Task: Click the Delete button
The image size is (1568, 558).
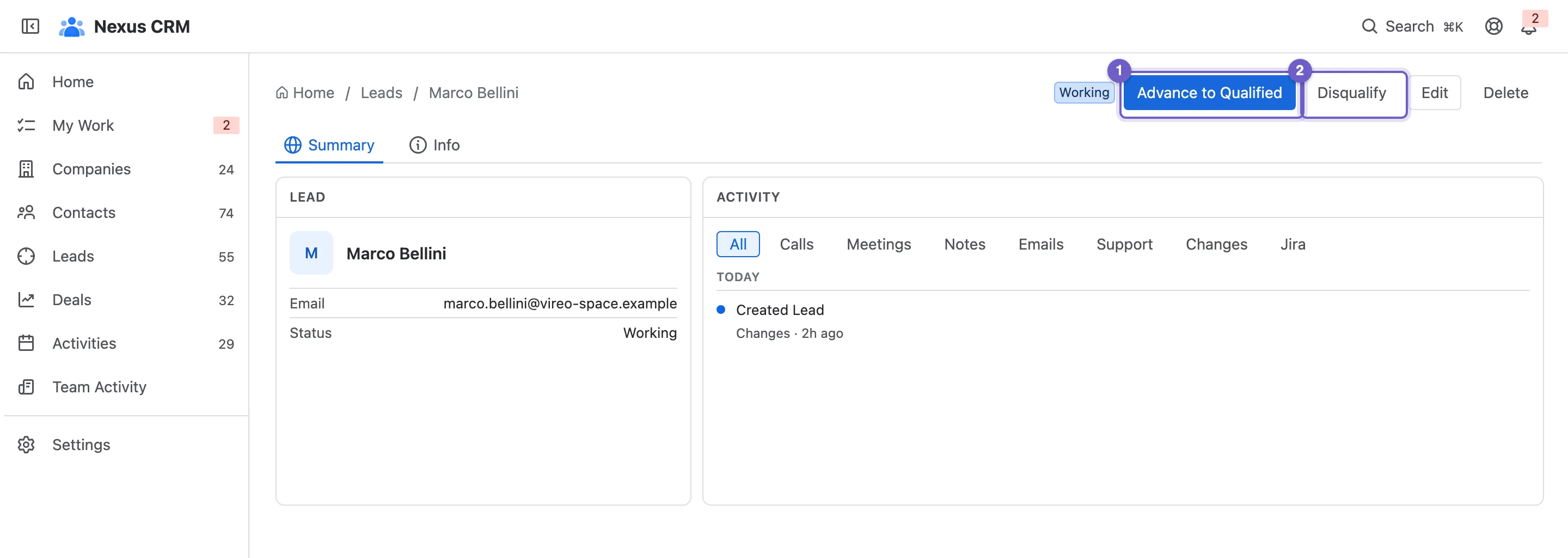Action: (1505, 93)
